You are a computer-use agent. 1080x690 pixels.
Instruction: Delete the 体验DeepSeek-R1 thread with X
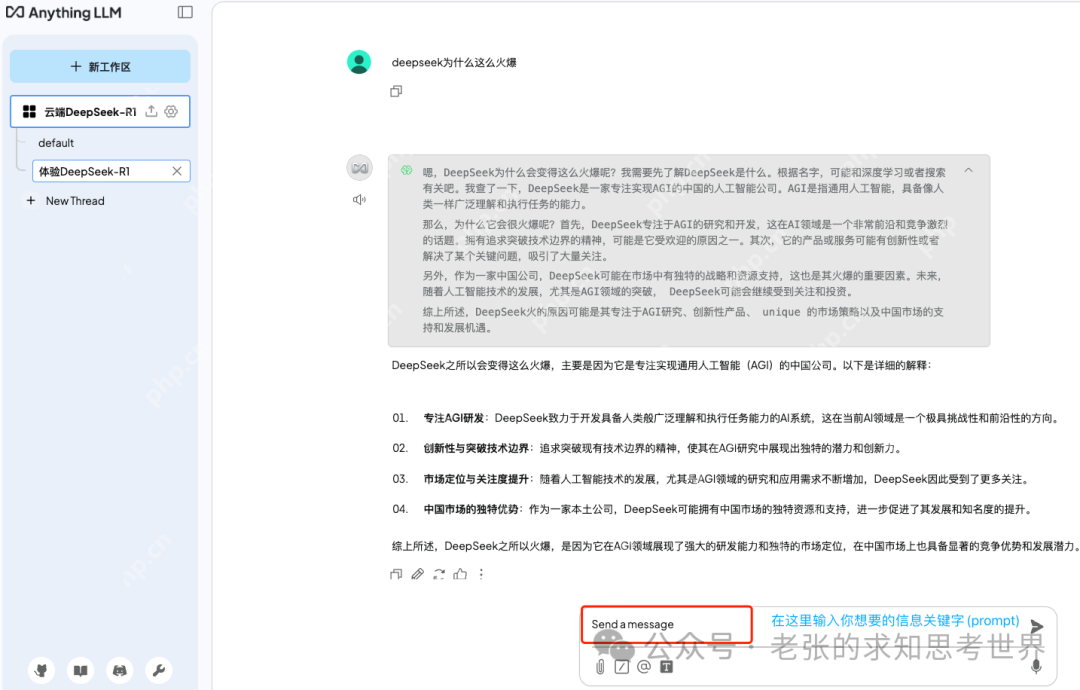point(177,171)
